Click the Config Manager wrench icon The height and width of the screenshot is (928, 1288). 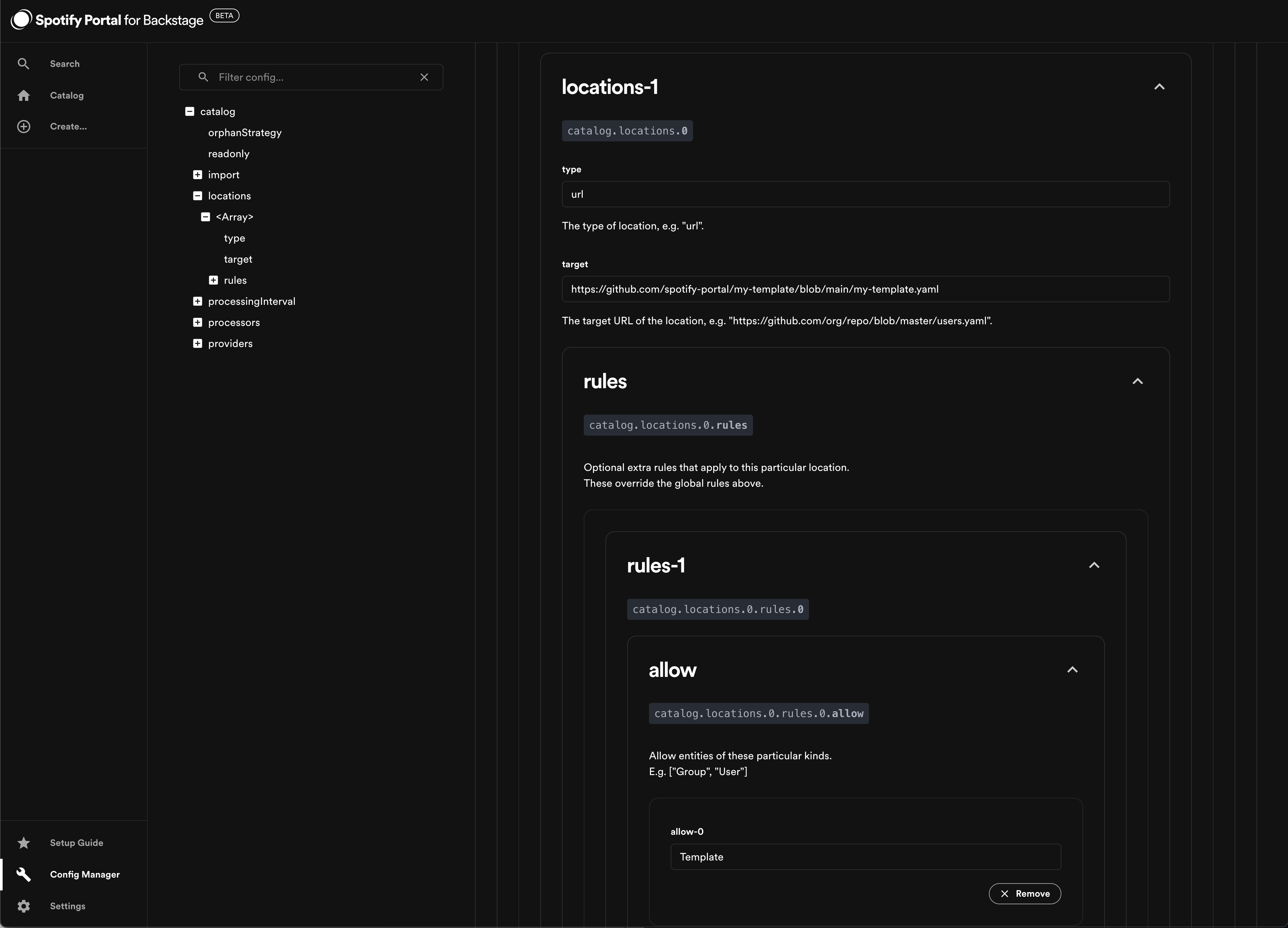pos(23,874)
